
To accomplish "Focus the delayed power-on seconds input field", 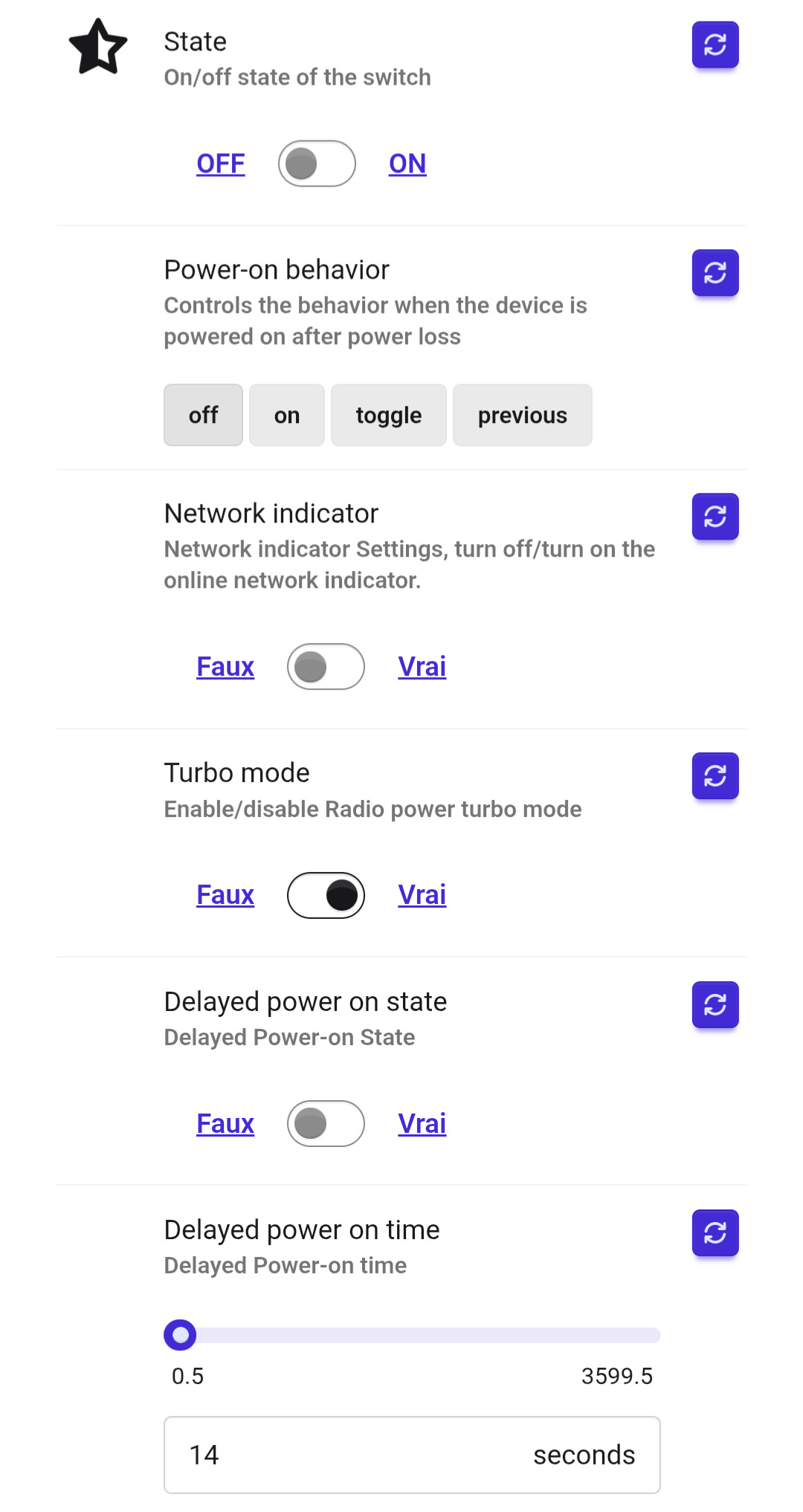I will pos(357,1455).
